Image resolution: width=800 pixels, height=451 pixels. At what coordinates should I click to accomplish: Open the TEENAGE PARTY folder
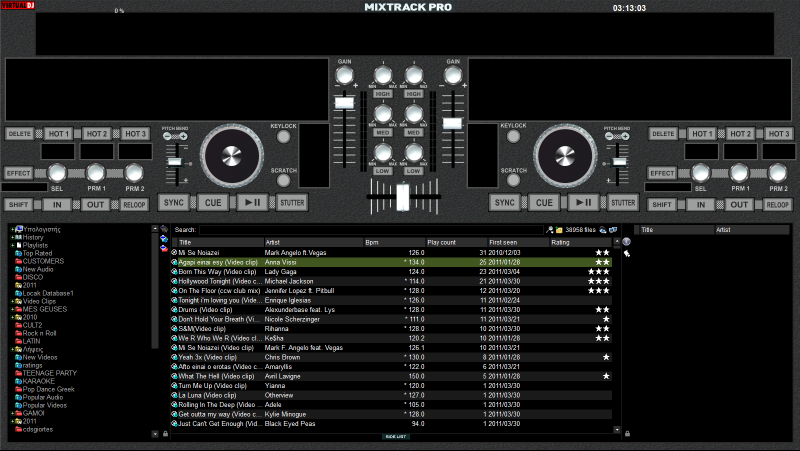click(x=49, y=373)
